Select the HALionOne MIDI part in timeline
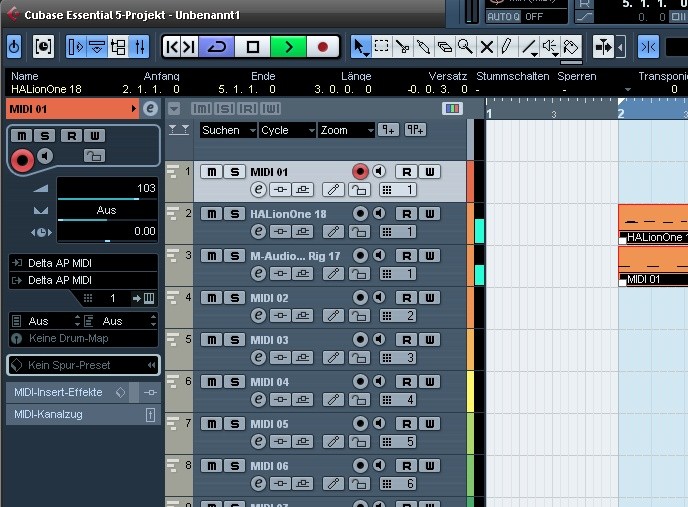This screenshot has width=688, height=507. (653, 224)
